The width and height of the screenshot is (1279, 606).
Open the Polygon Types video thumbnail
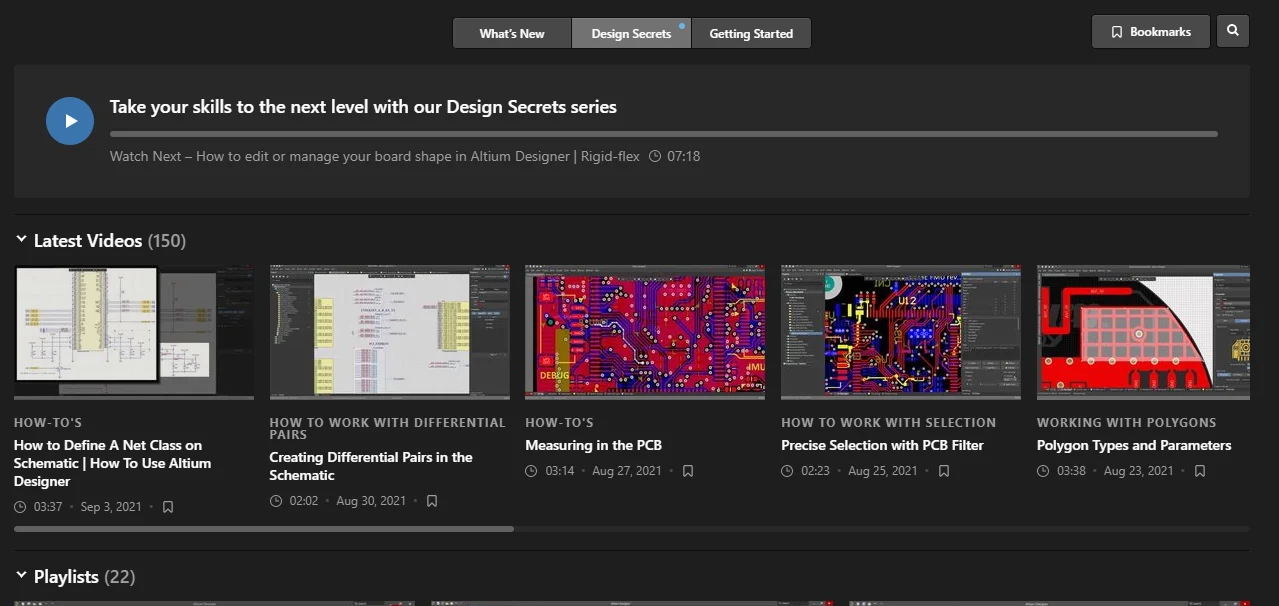click(x=1143, y=332)
